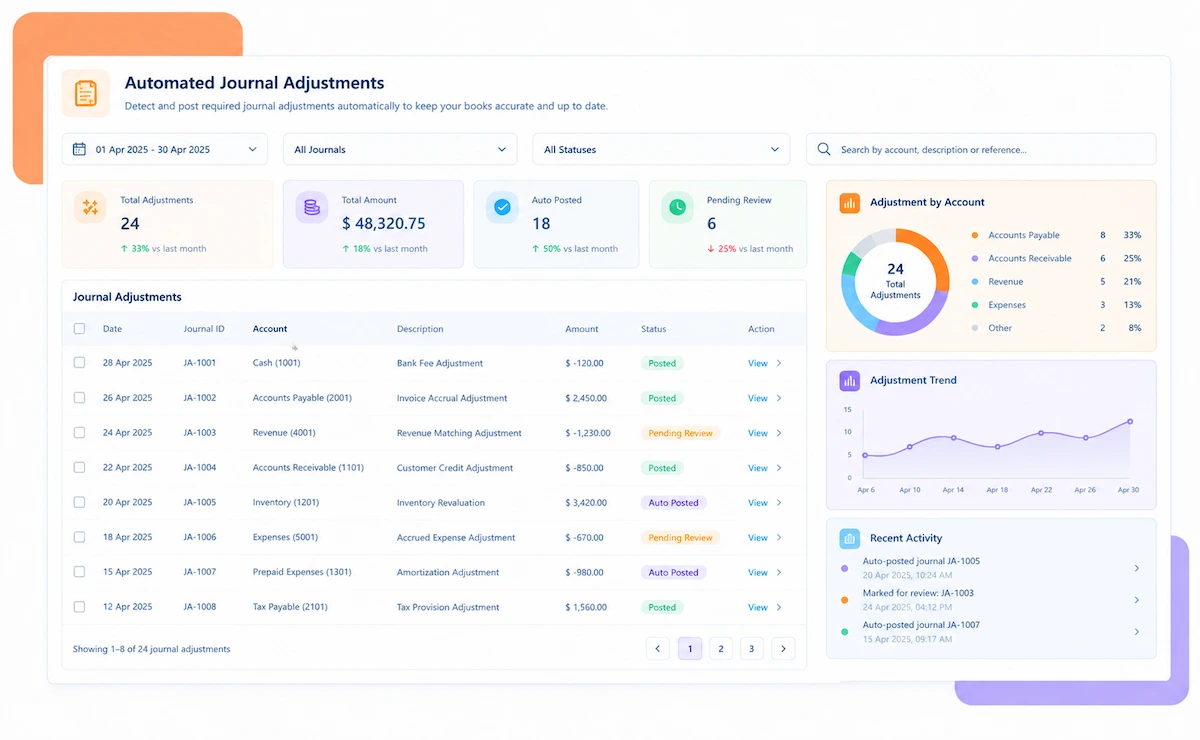This screenshot has width=1200, height=740.
Task: Open the All Statuses filter dropdown
Action: click(x=661, y=149)
